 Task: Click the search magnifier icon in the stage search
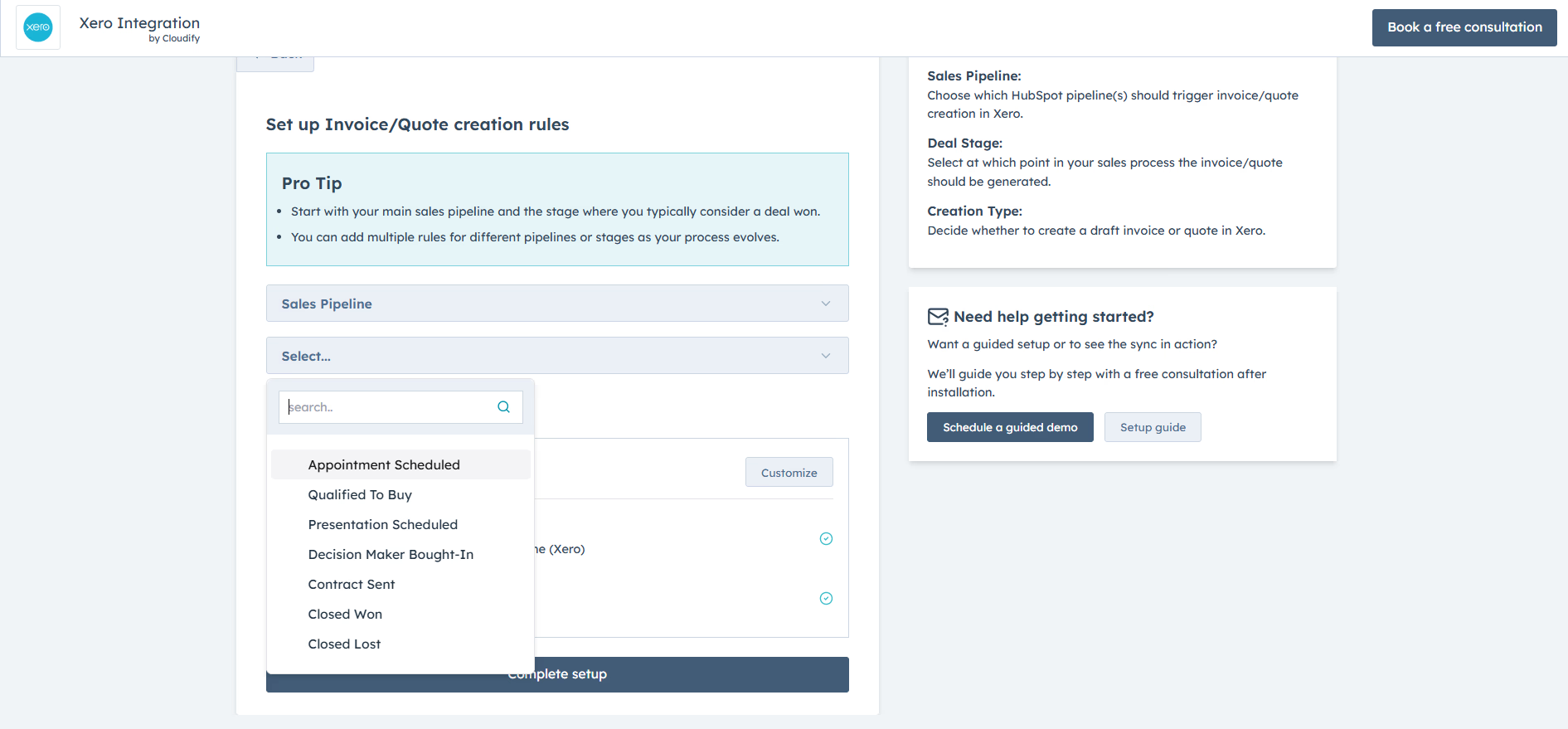(x=503, y=406)
